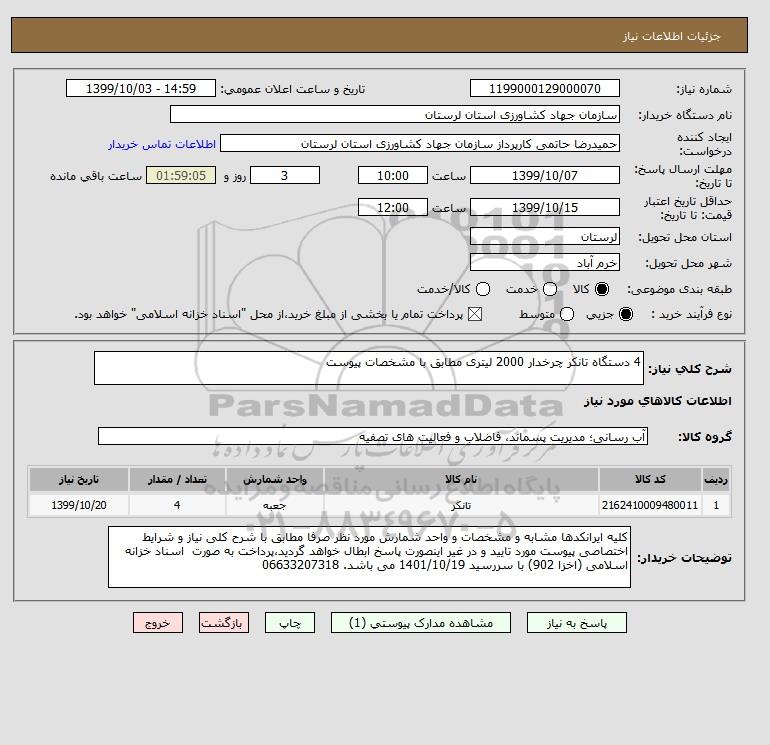Select the خدمت radio button

[x=550, y=289]
